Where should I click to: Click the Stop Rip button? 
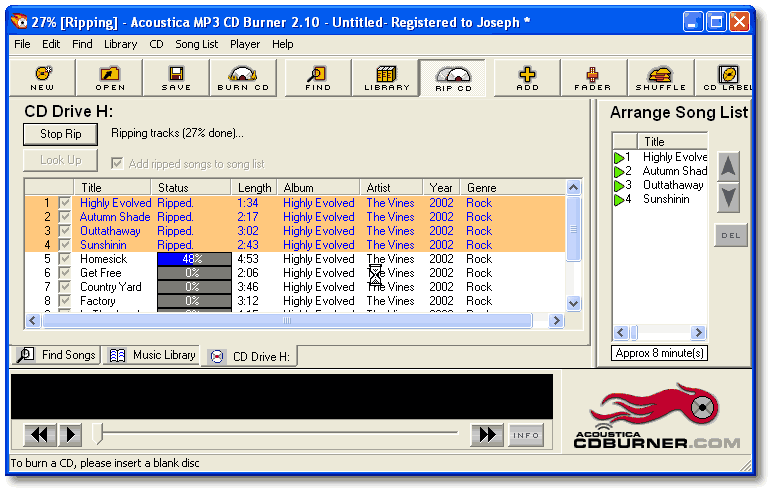coord(60,134)
